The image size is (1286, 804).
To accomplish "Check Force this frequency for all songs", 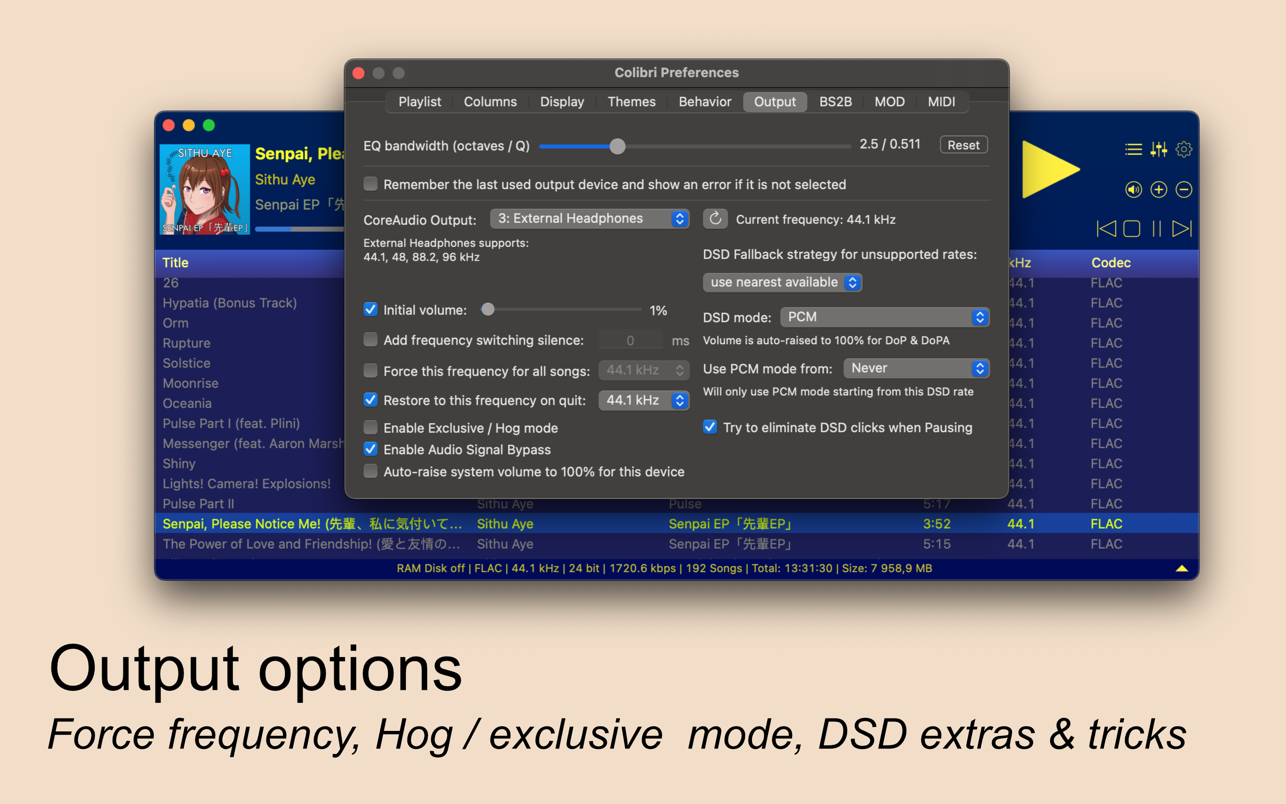I will (371, 371).
